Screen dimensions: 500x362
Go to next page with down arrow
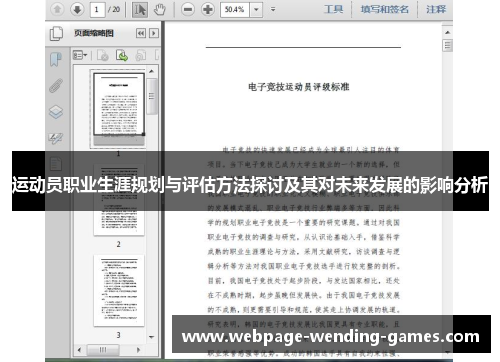coord(77,9)
